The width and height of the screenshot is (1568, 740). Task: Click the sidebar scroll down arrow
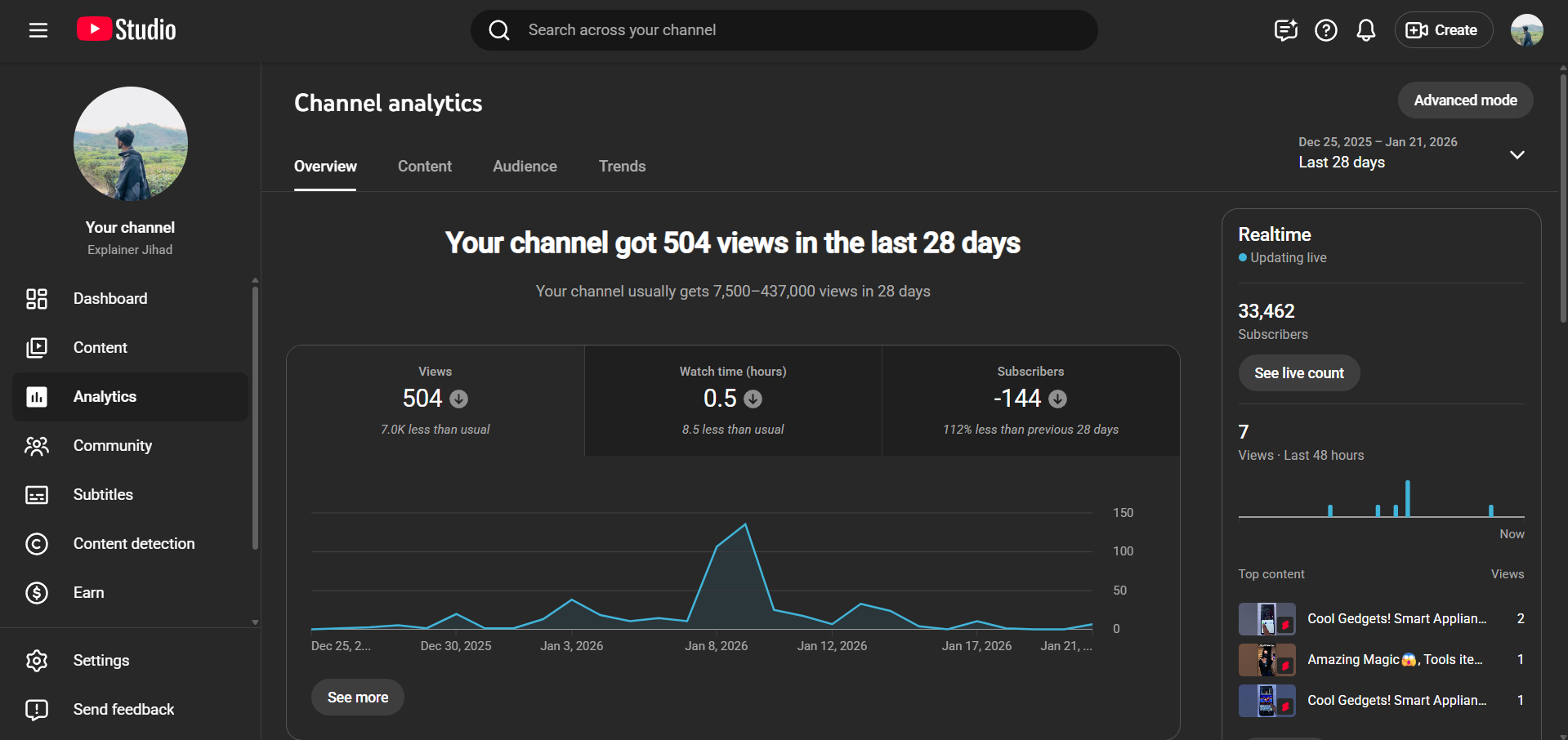coord(255,622)
